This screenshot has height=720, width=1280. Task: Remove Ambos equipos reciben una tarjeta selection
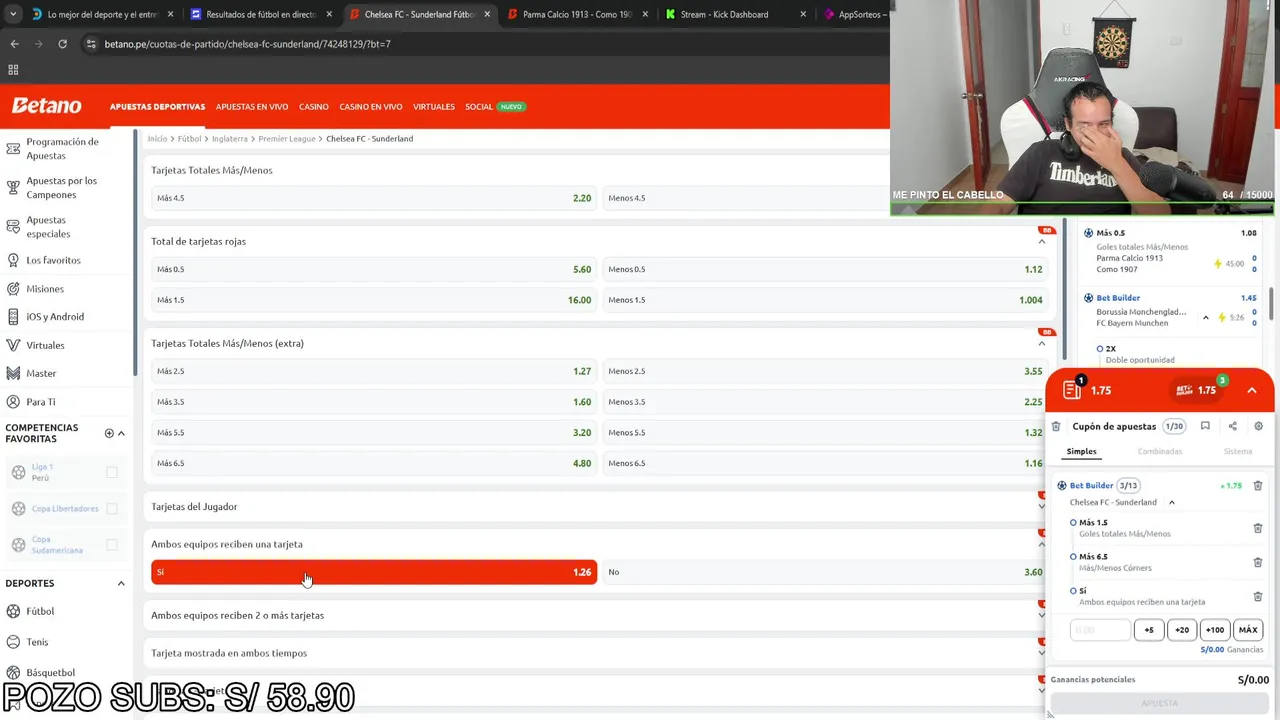pos(1258,596)
